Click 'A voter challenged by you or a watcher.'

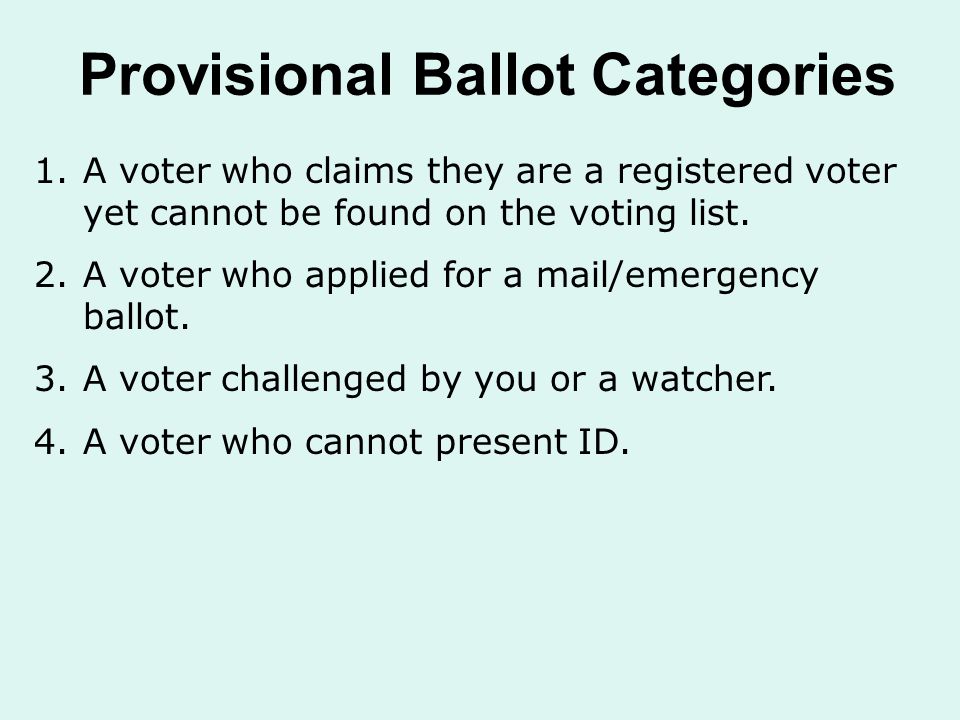tap(430, 380)
